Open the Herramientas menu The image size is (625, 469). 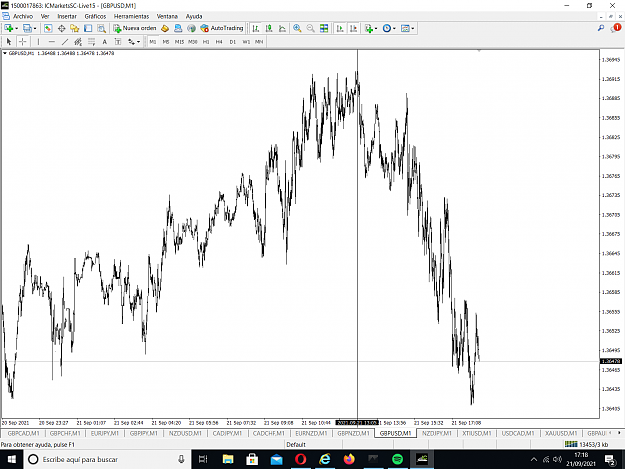(131, 16)
